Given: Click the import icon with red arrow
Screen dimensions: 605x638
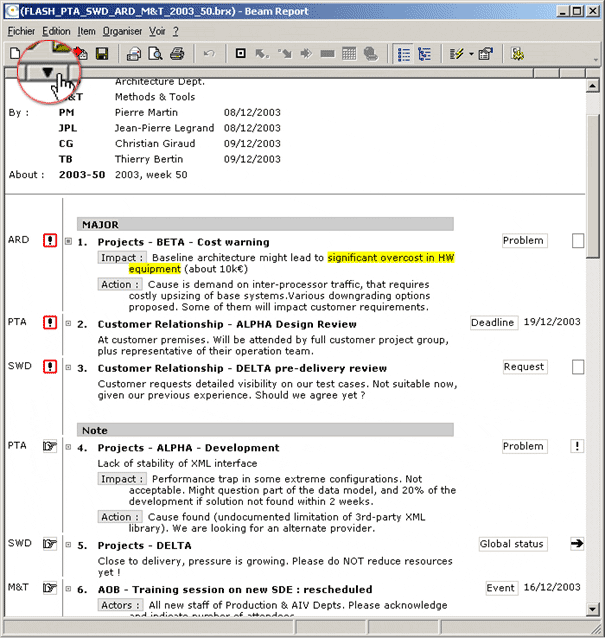Looking at the screenshot, I should point(81,53).
